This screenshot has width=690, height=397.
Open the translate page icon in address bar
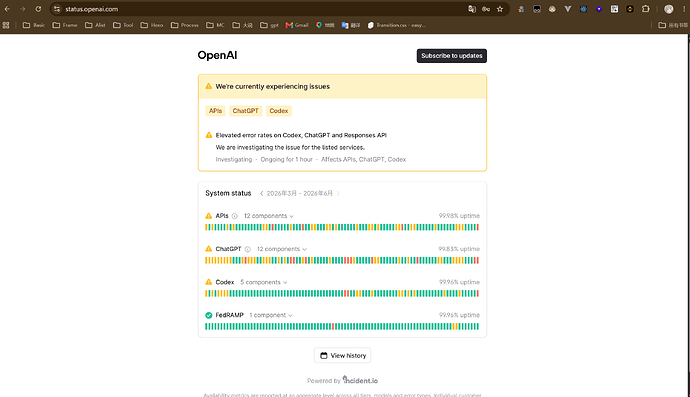(x=472, y=9)
